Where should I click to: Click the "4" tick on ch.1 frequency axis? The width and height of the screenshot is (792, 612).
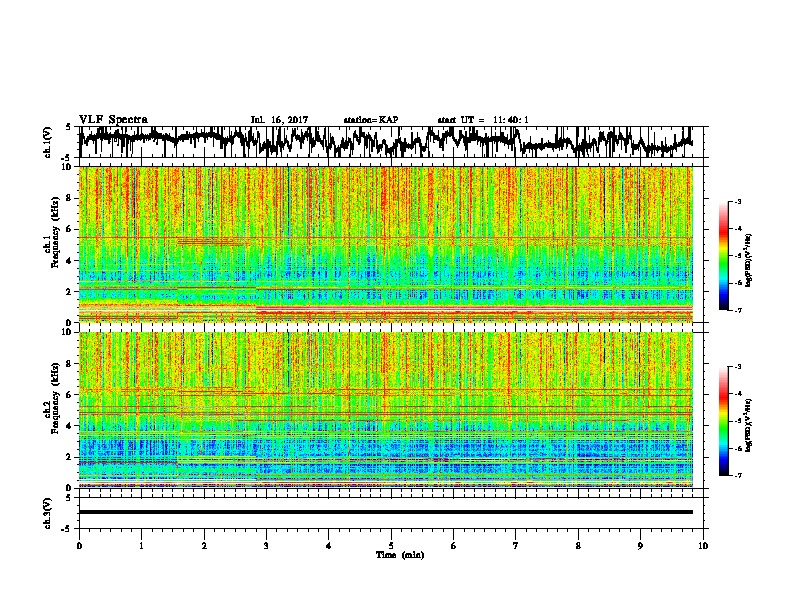click(x=70, y=261)
